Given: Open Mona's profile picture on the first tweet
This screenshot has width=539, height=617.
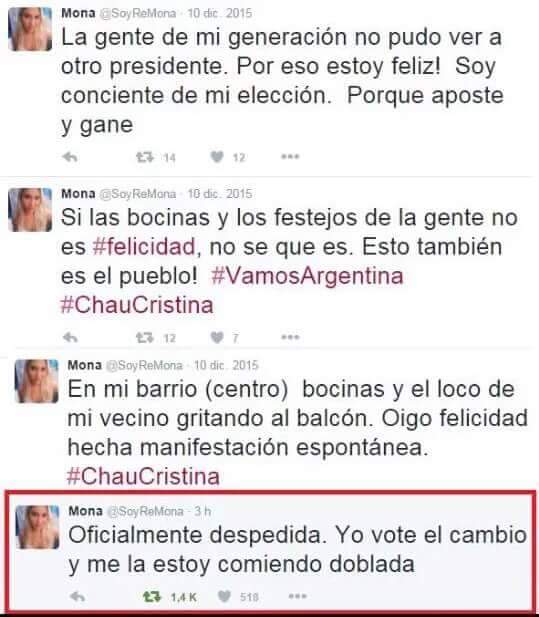Looking at the screenshot, I should [x=30, y=29].
